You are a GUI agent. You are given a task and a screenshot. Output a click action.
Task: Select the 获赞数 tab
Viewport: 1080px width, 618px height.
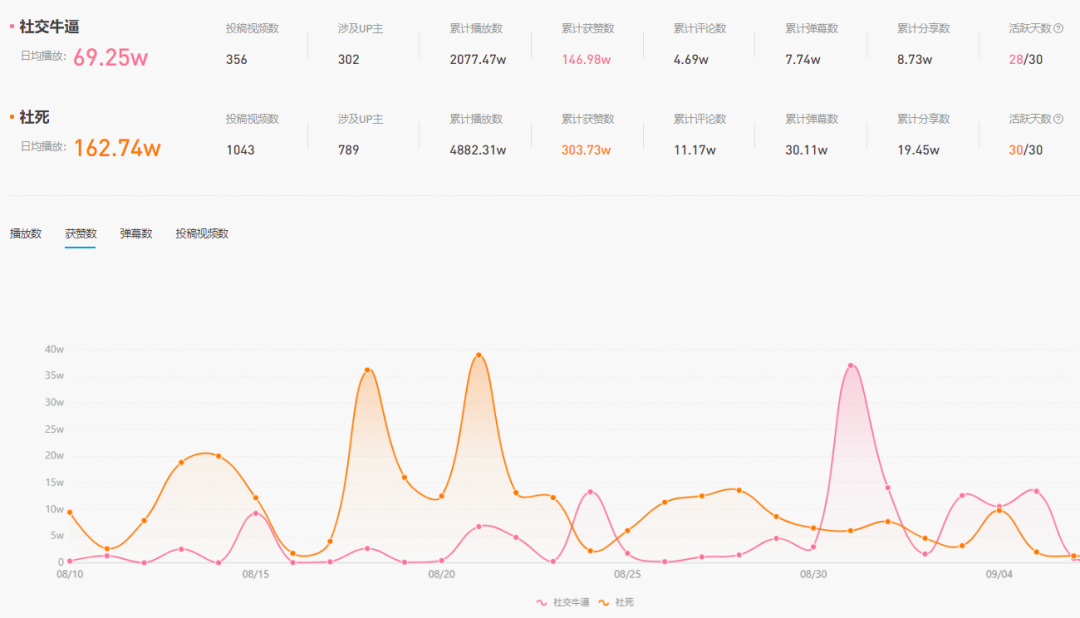pos(81,234)
